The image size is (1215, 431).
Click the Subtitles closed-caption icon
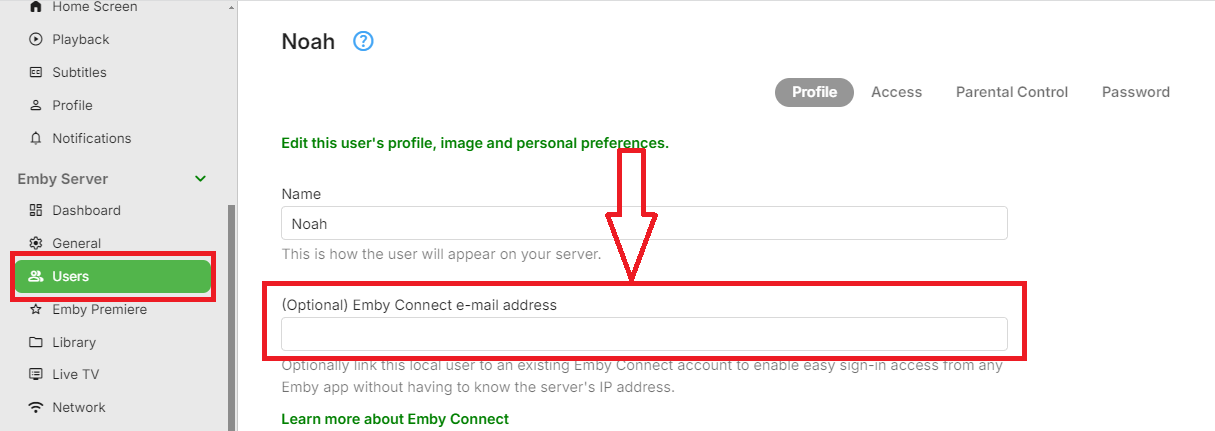[36, 73]
